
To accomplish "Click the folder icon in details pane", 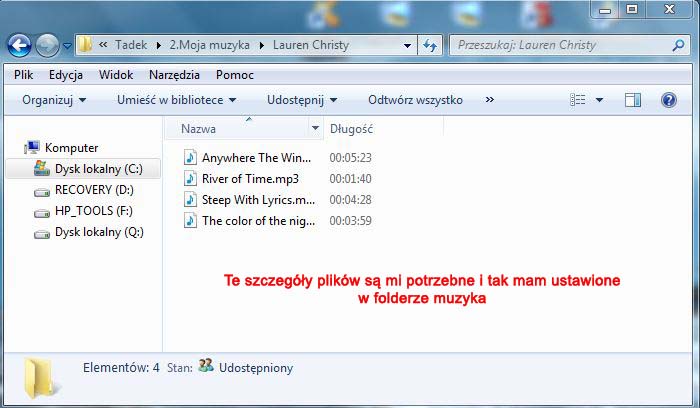I will 42,379.
